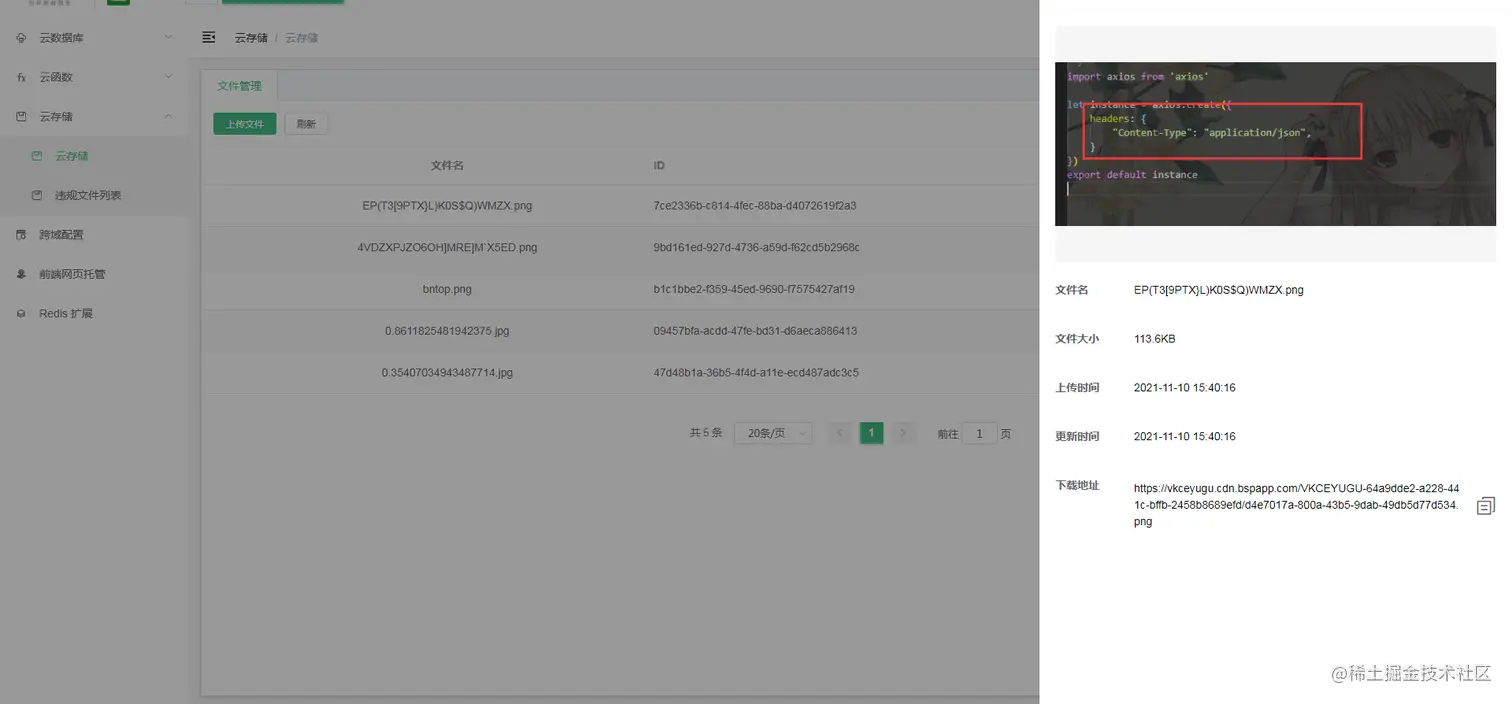
Task: Click ID 09457bfa-acdd-47fe-bd31-d6aeca886413
Action: [755, 330]
